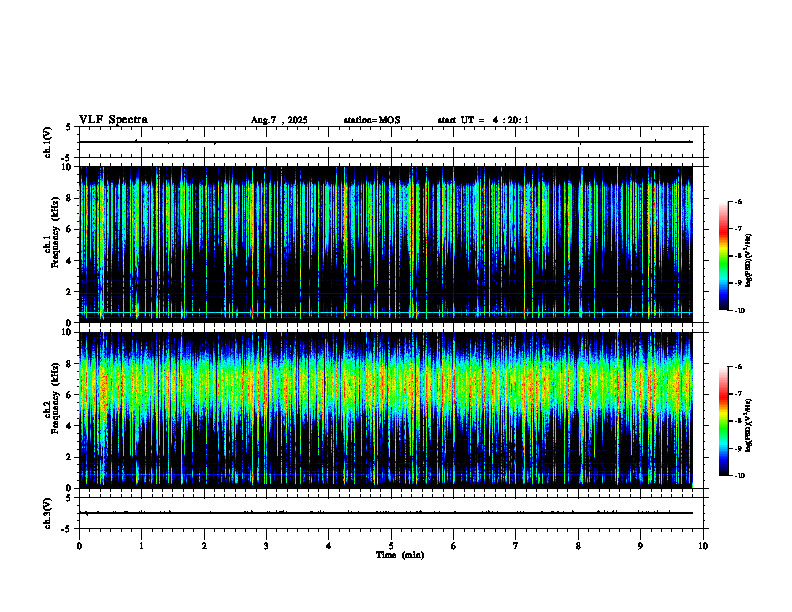792x612 pixels.
Task: Click the '-6' value on ch.1 color bar
Action: pyautogui.click(x=738, y=202)
